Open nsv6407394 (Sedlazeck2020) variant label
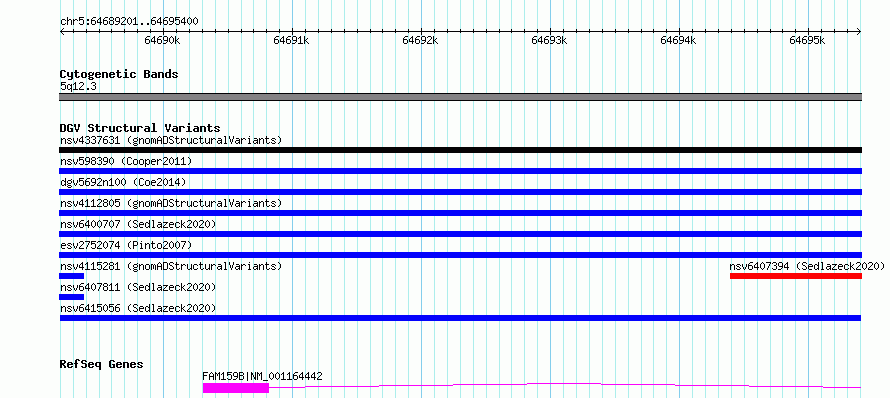 click(x=807, y=266)
